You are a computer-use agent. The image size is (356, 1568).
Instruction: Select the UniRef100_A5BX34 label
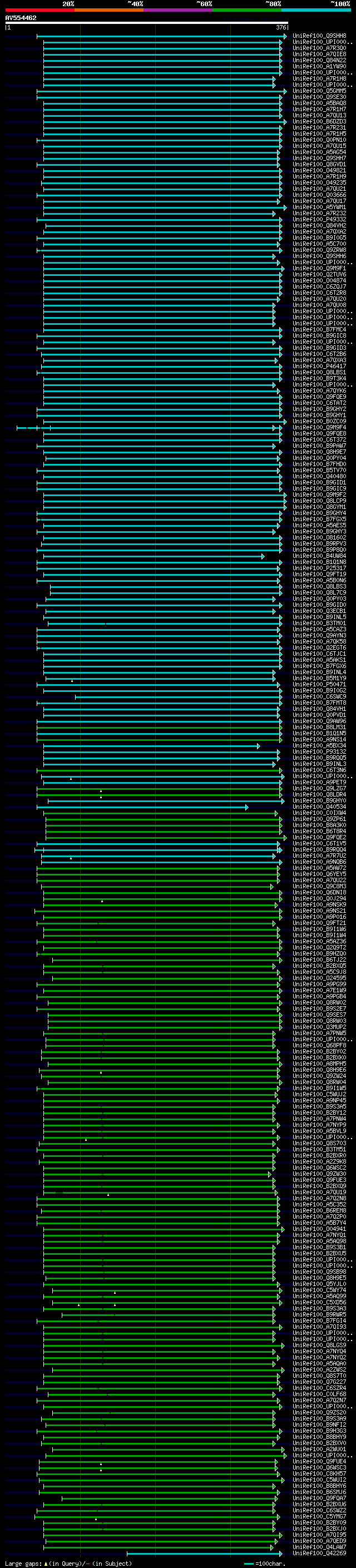point(319,746)
